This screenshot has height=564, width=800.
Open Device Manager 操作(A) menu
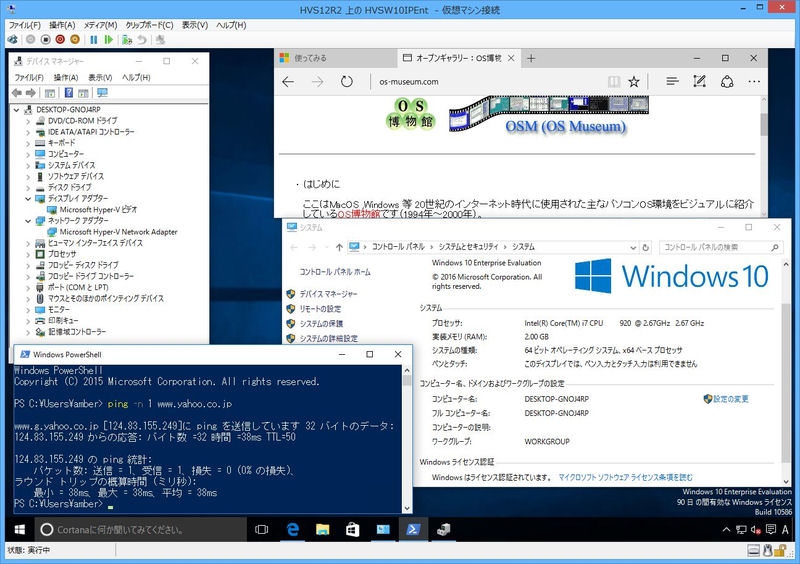coord(66,77)
